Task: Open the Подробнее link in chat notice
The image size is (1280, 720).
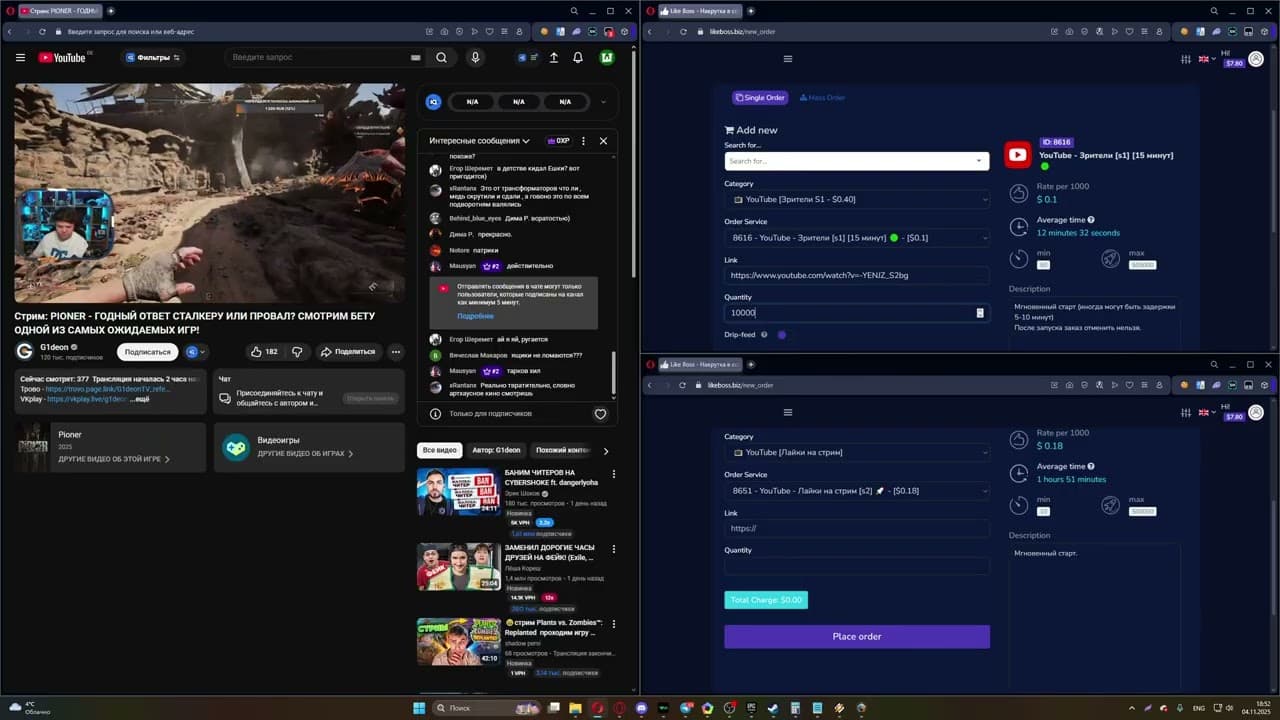Action: (475, 316)
